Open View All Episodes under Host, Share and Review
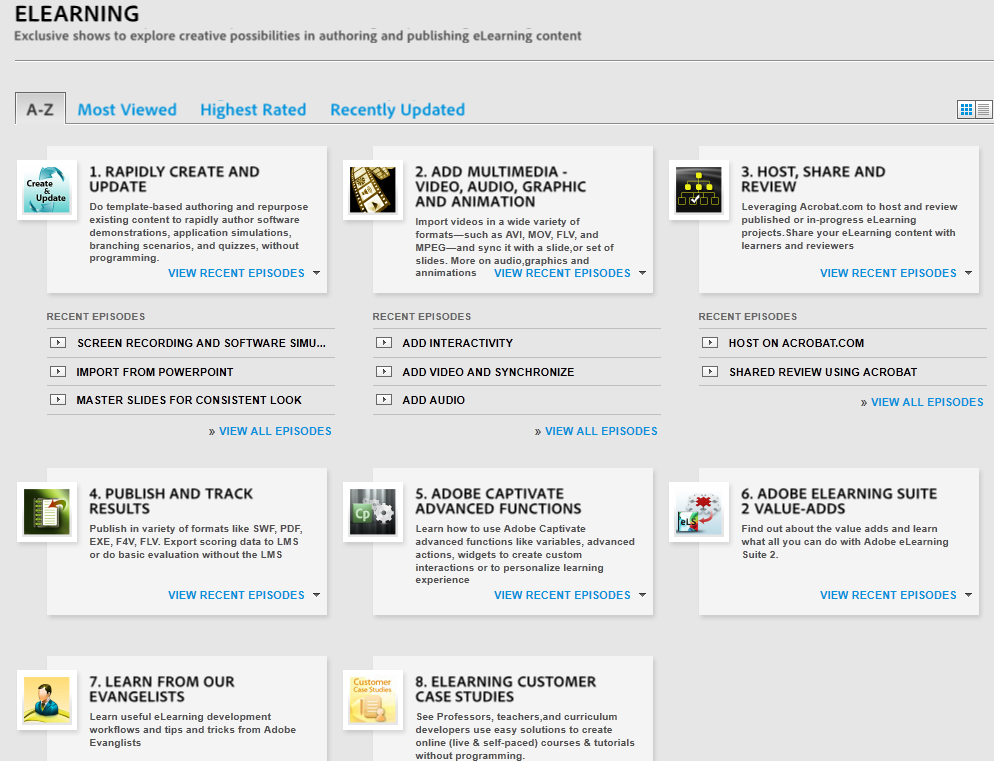This screenshot has width=994, height=761. pos(926,402)
